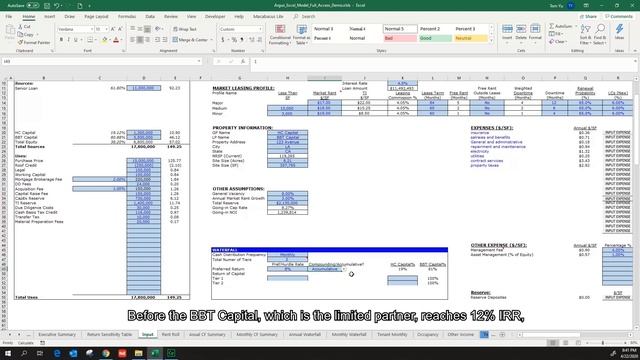Open the Fill dropdown in Editing group
The image size is (640, 360).
pyautogui.click(x=557, y=34)
